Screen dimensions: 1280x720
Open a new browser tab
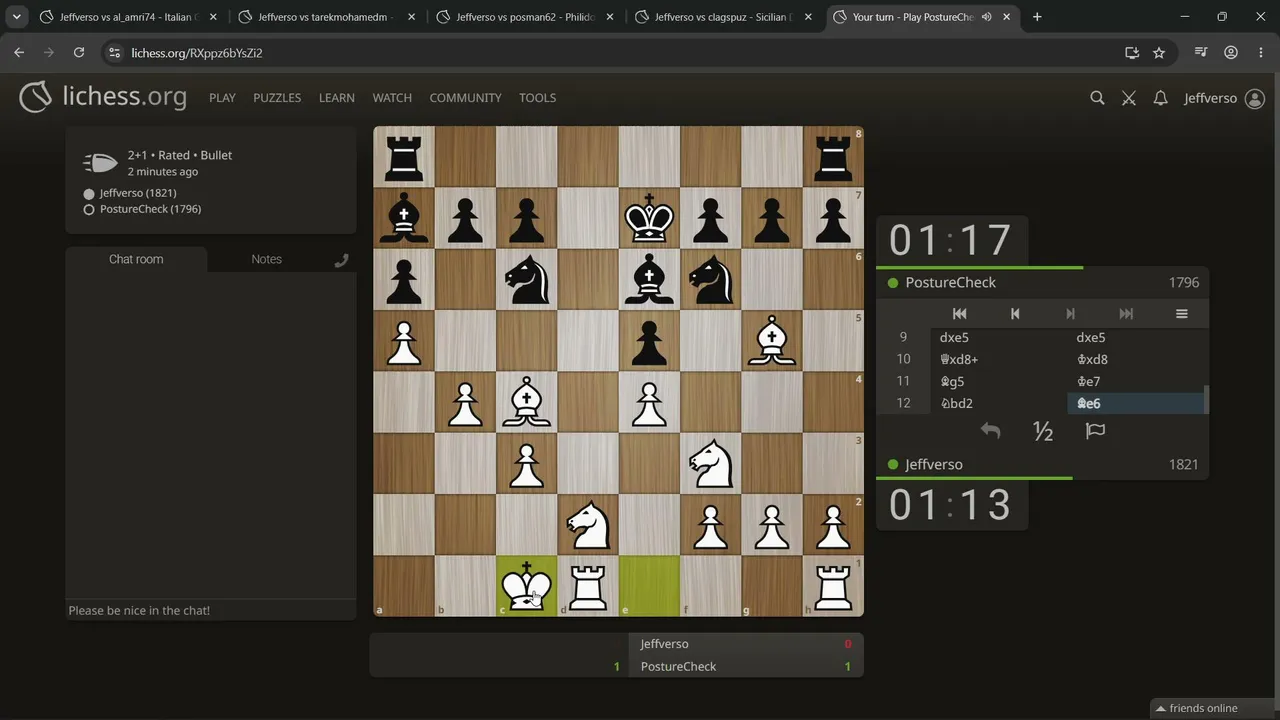[1037, 17]
